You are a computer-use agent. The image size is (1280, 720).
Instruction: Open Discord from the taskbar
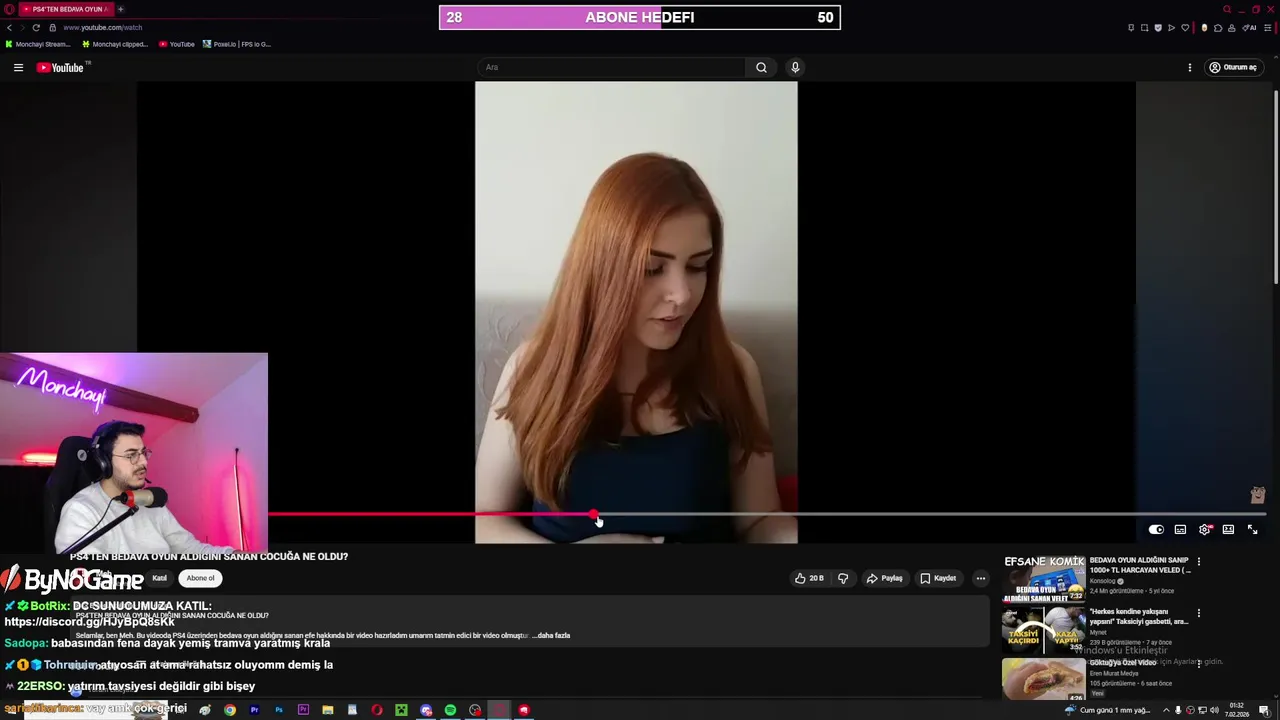pyautogui.click(x=426, y=710)
